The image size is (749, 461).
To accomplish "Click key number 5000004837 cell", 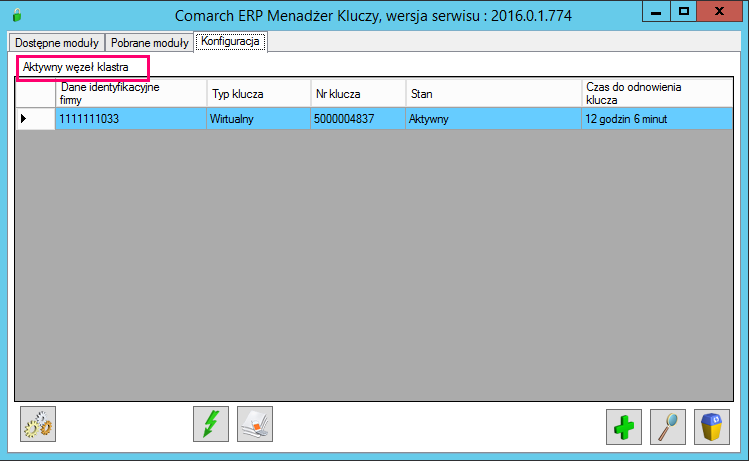I will pos(358,118).
